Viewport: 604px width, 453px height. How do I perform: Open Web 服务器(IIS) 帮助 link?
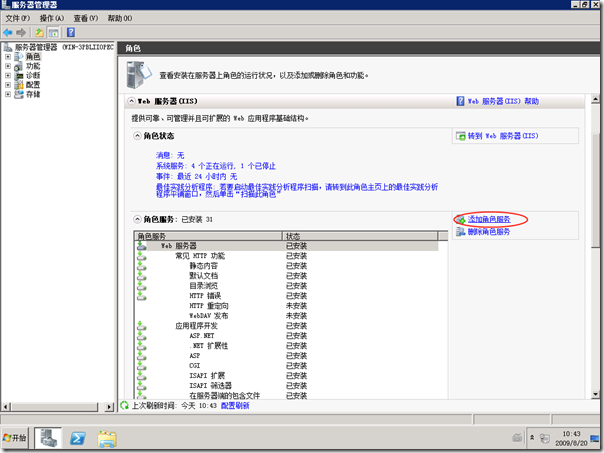503,101
